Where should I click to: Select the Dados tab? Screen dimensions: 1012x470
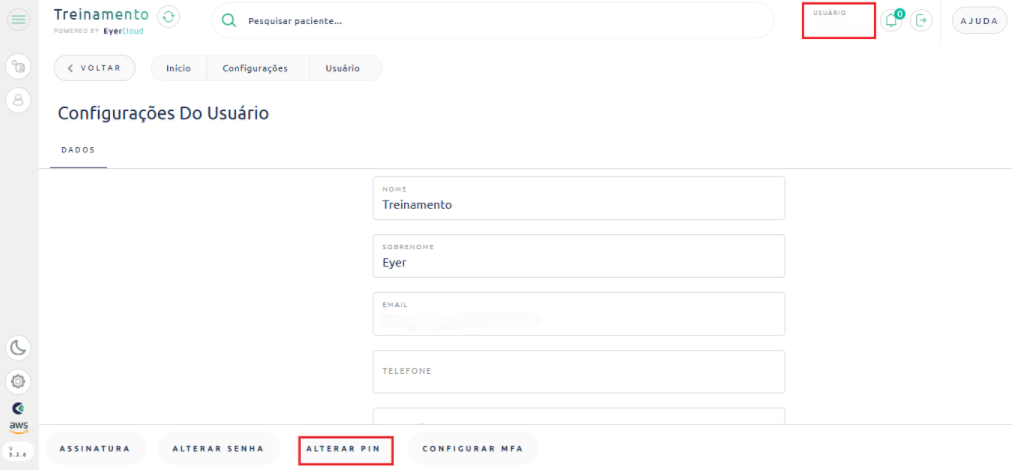78,149
